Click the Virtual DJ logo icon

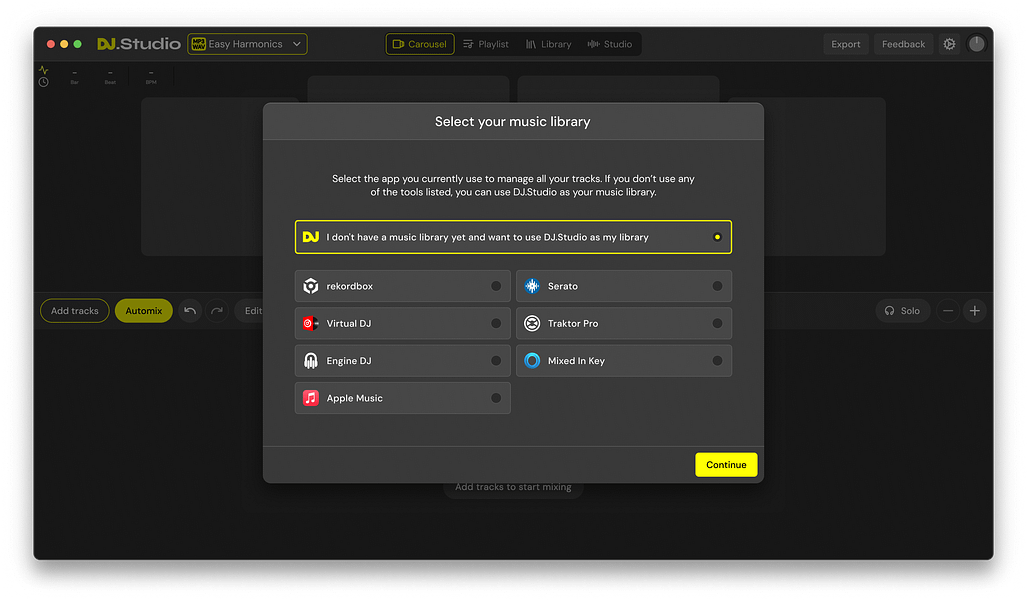310,324
